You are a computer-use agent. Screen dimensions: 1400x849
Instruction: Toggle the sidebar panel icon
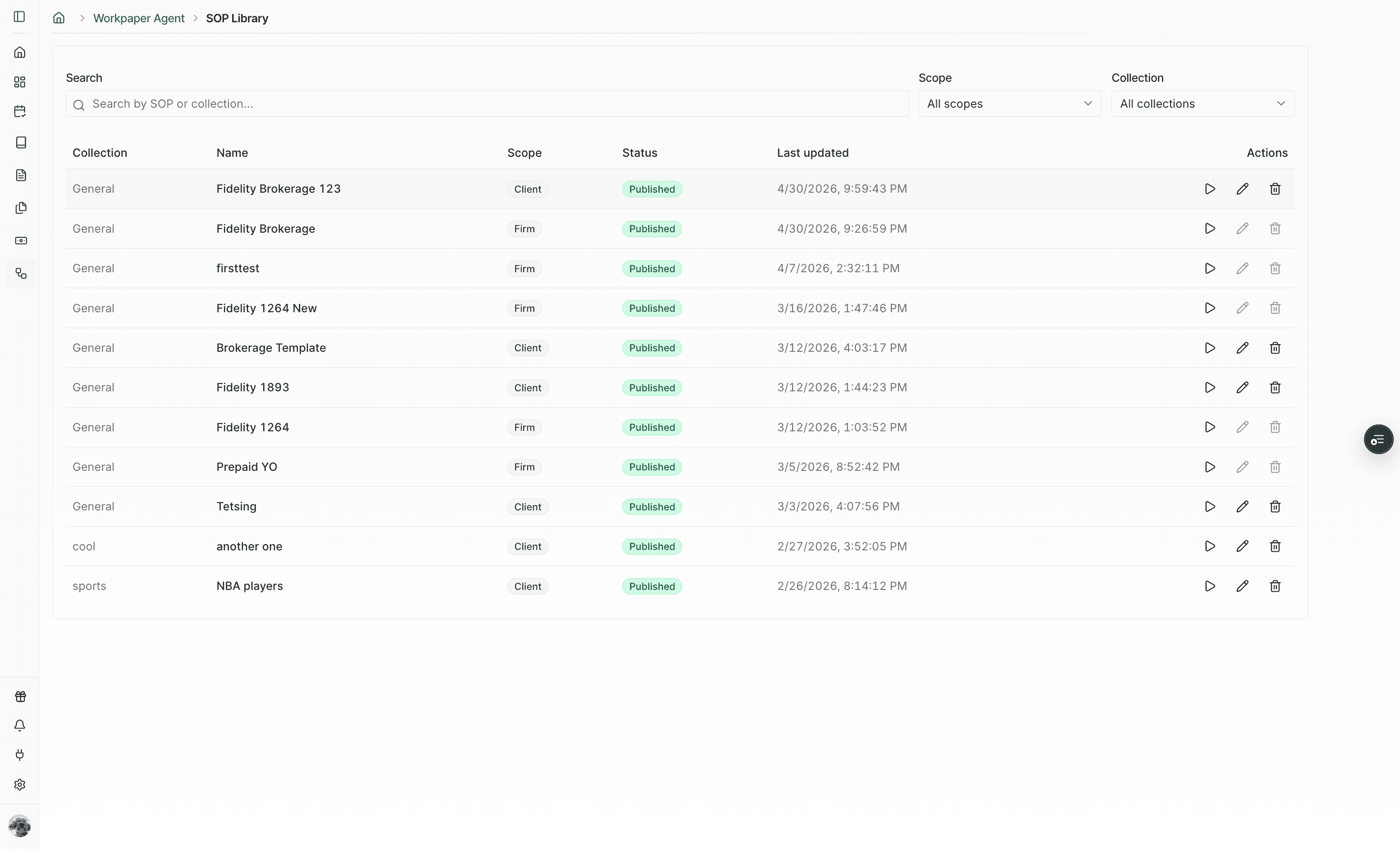20,16
